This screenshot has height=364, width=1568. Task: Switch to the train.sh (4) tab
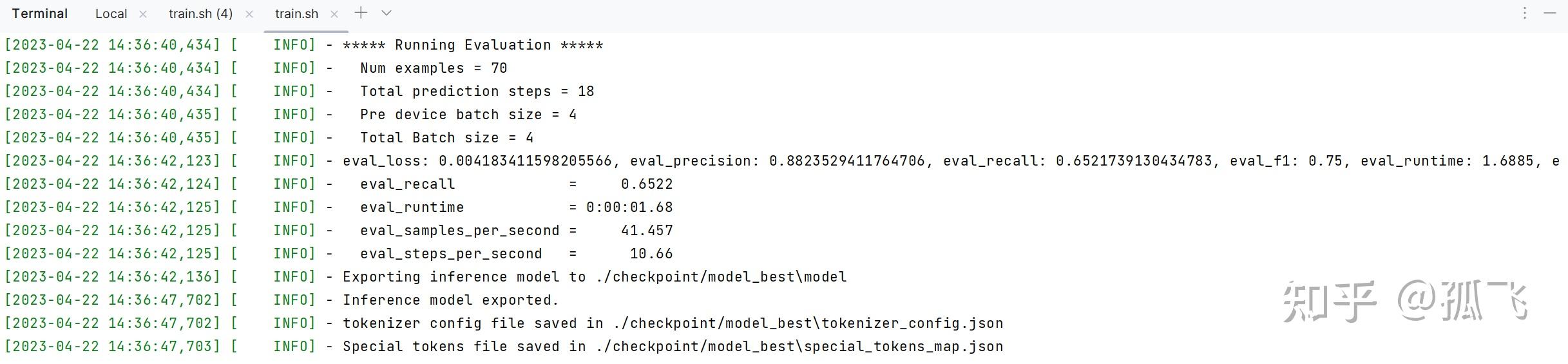(x=200, y=14)
